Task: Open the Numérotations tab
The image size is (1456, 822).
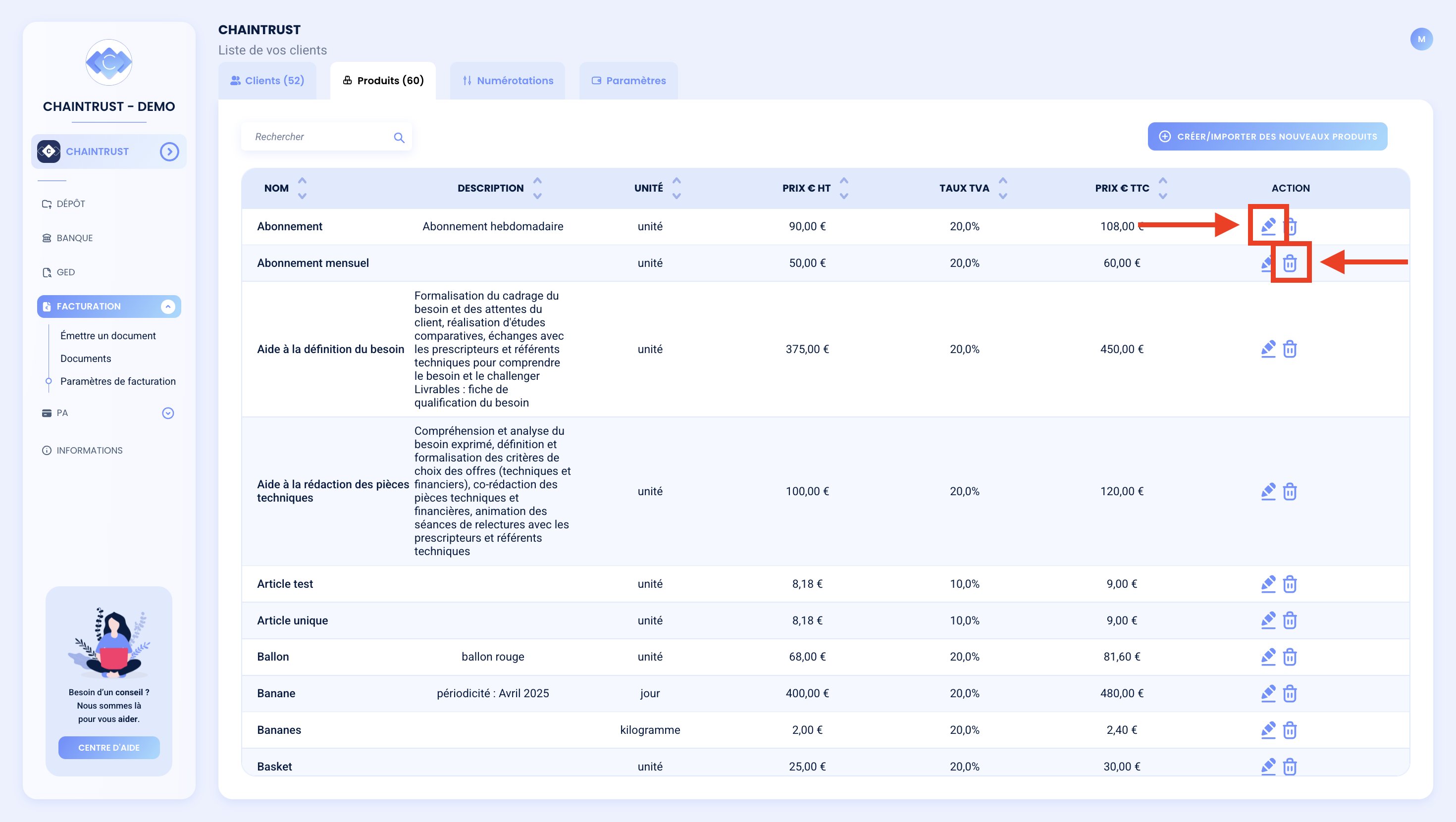Action: [x=508, y=81]
